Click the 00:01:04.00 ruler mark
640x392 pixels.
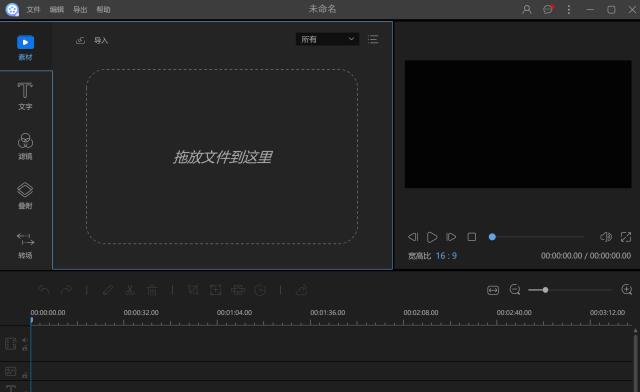(234, 312)
